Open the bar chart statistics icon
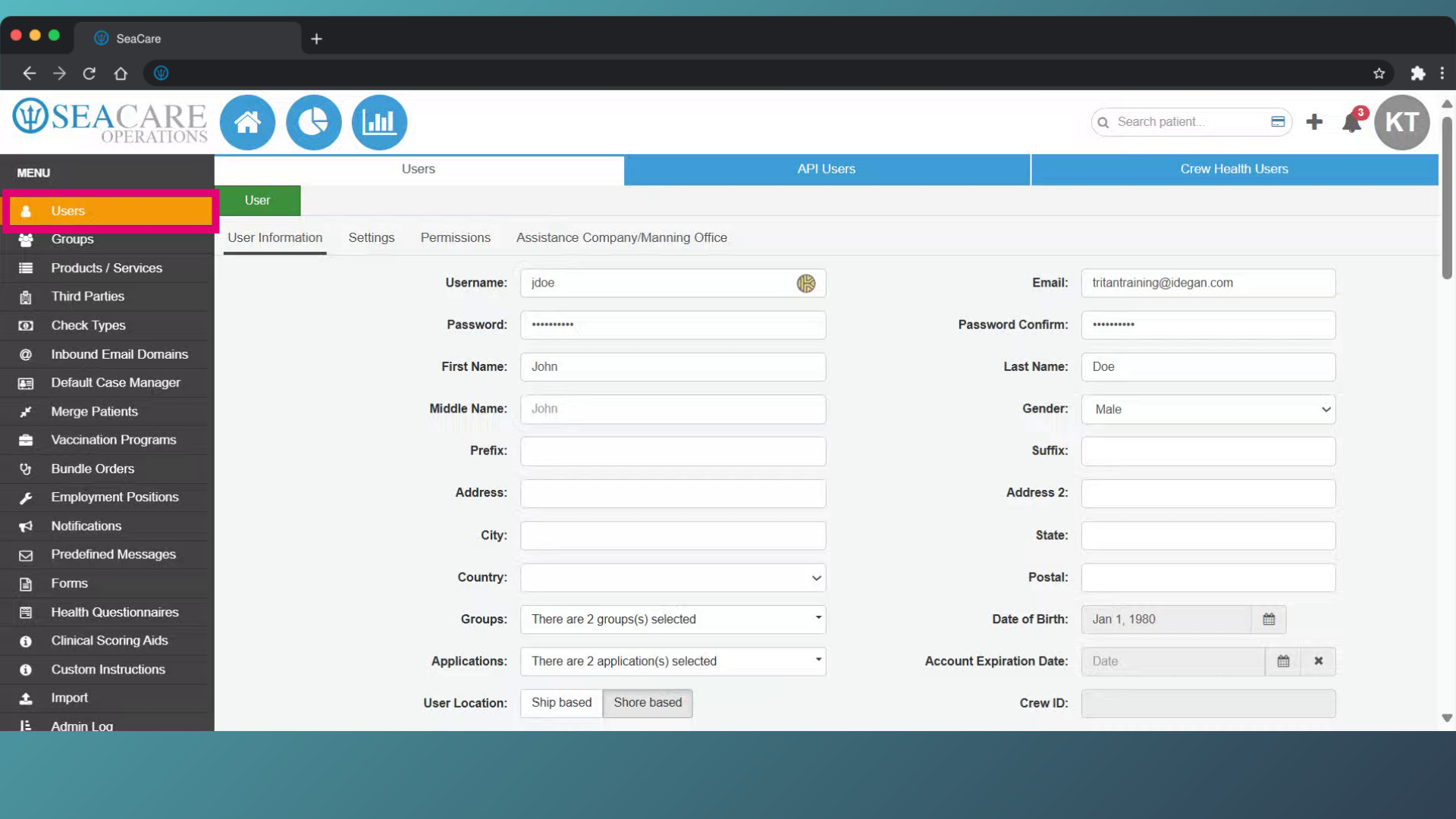 pos(379,122)
